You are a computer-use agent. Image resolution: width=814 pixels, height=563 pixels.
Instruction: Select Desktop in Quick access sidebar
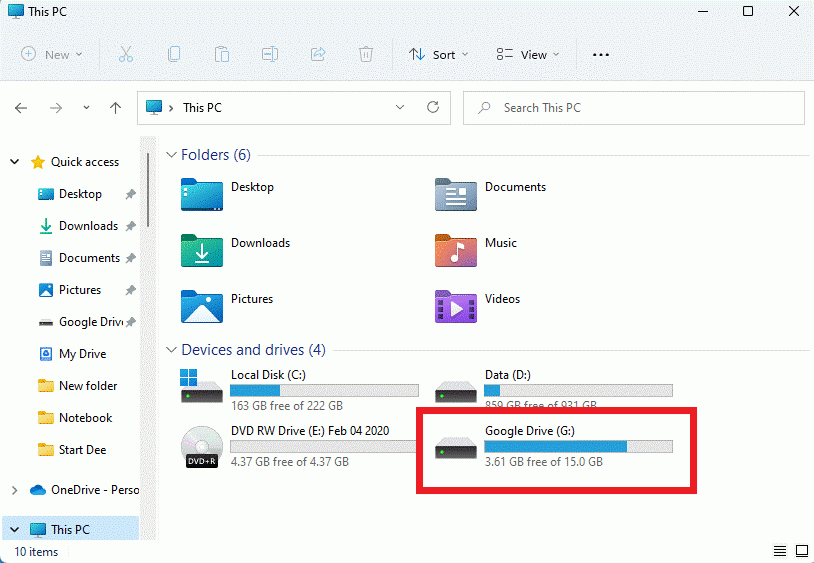(x=80, y=194)
